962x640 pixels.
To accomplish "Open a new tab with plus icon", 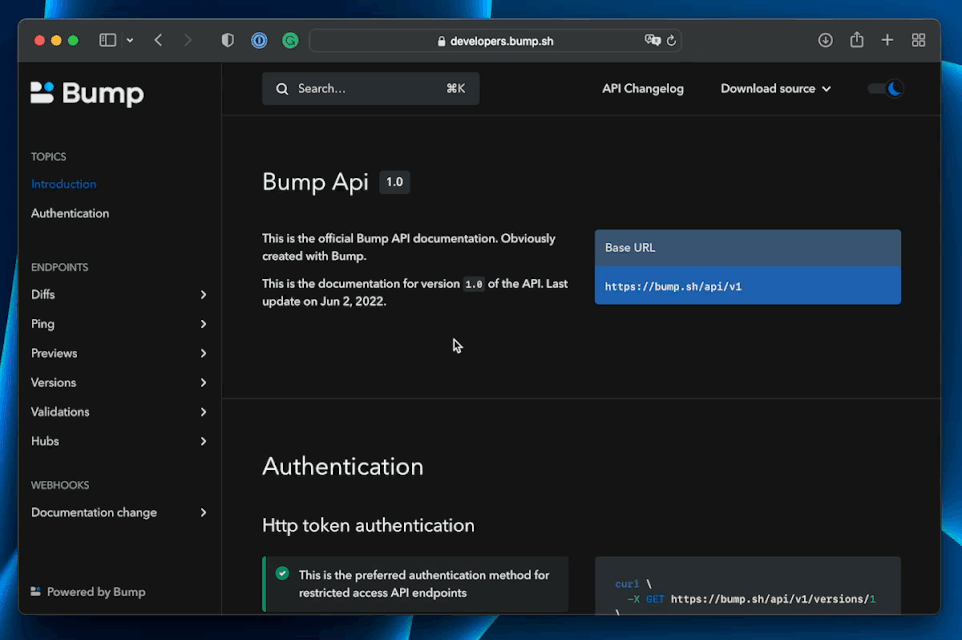I will pyautogui.click(x=887, y=40).
